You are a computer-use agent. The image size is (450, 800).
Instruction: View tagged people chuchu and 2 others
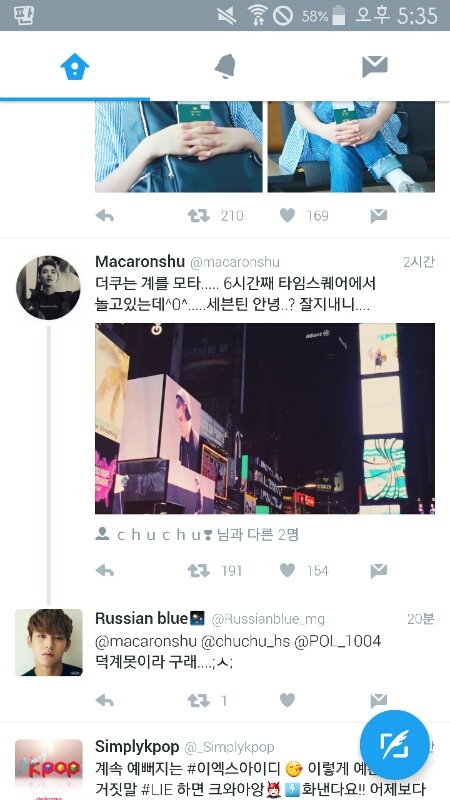pyautogui.click(x=197, y=535)
